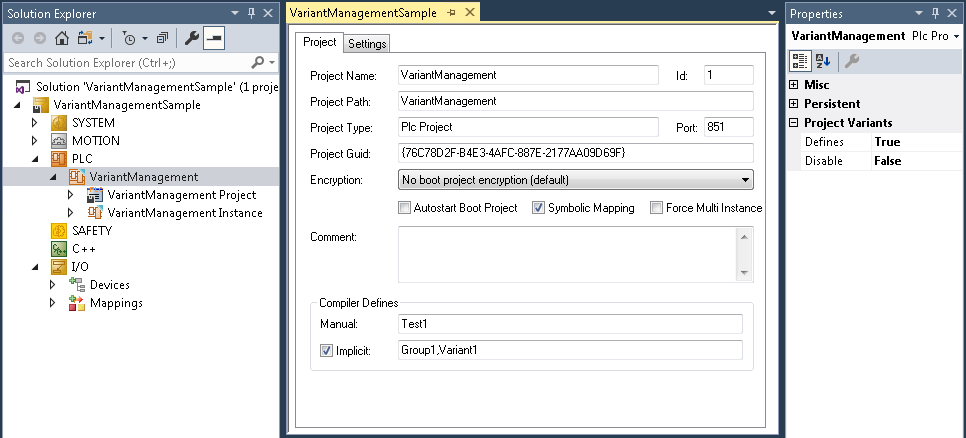Image resolution: width=966 pixels, height=438 pixels.
Task: Expand the Devices node
Action: point(53,285)
